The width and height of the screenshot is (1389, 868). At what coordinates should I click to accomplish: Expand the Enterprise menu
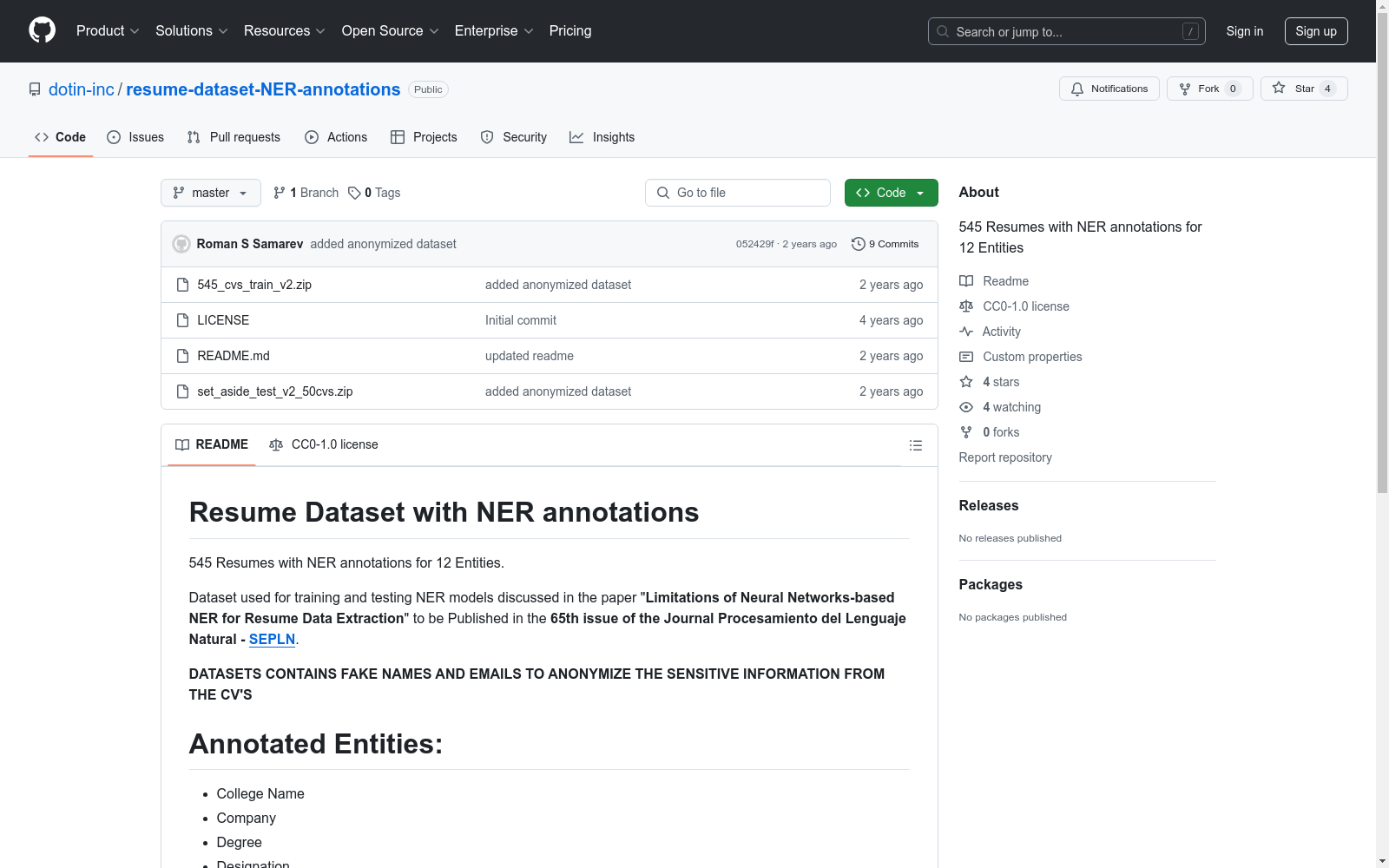(x=494, y=30)
